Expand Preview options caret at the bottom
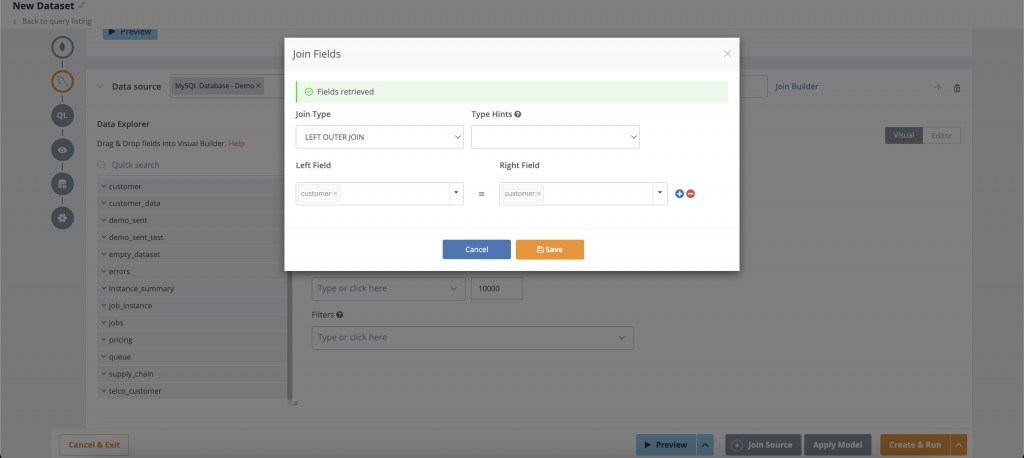 pyautogui.click(x=705, y=445)
